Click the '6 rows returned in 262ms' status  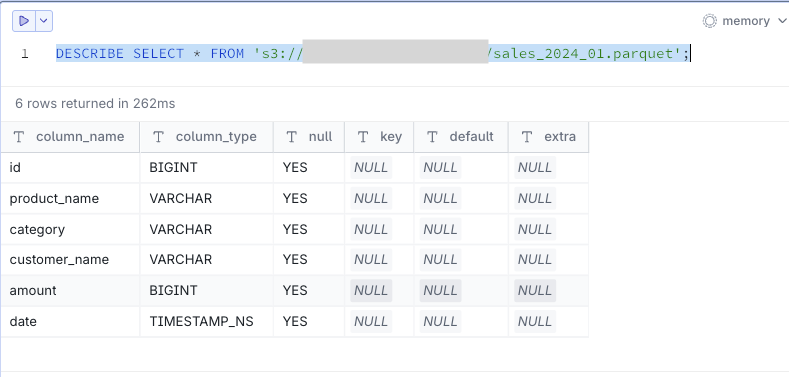pos(95,104)
